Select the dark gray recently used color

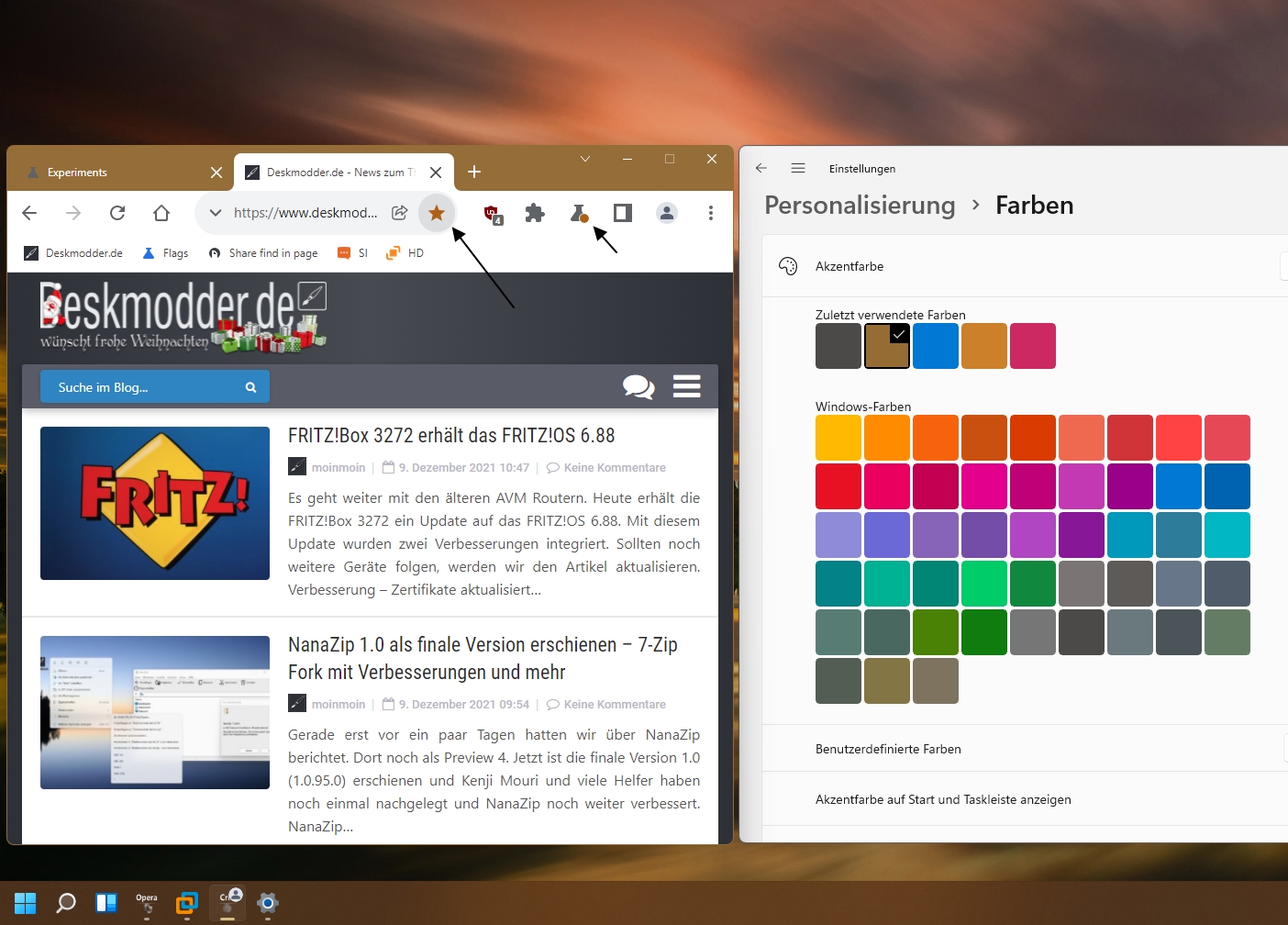(838, 346)
